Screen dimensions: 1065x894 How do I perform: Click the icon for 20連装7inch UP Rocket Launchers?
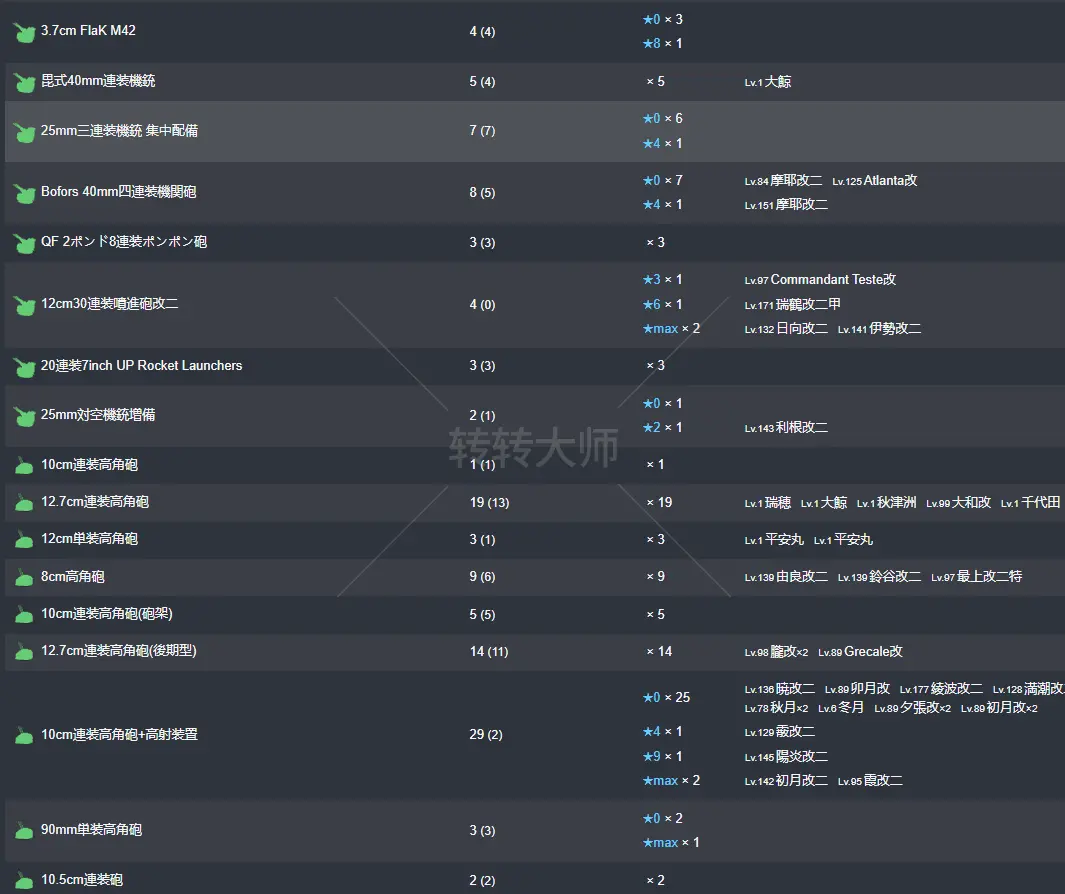(24, 367)
